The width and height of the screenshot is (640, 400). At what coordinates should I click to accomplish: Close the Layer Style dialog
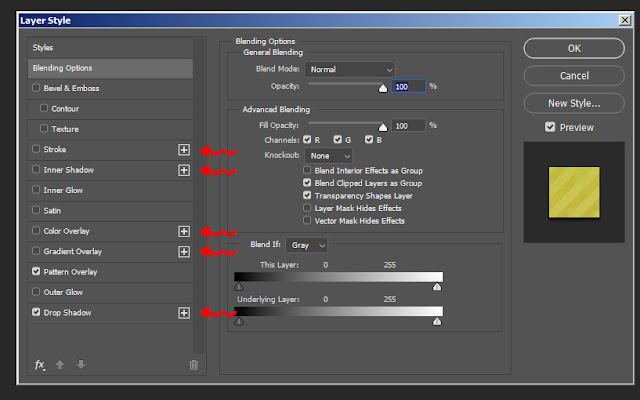click(625, 20)
